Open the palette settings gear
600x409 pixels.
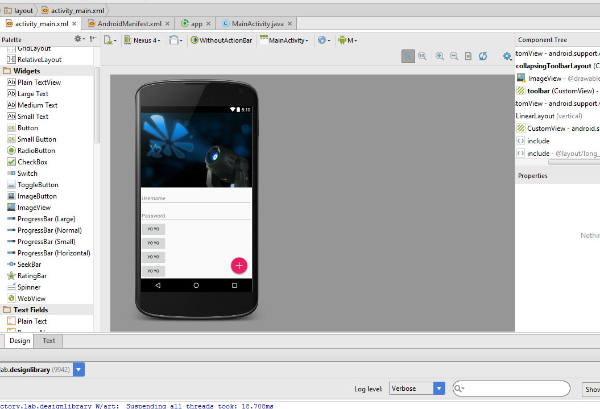click(80, 40)
